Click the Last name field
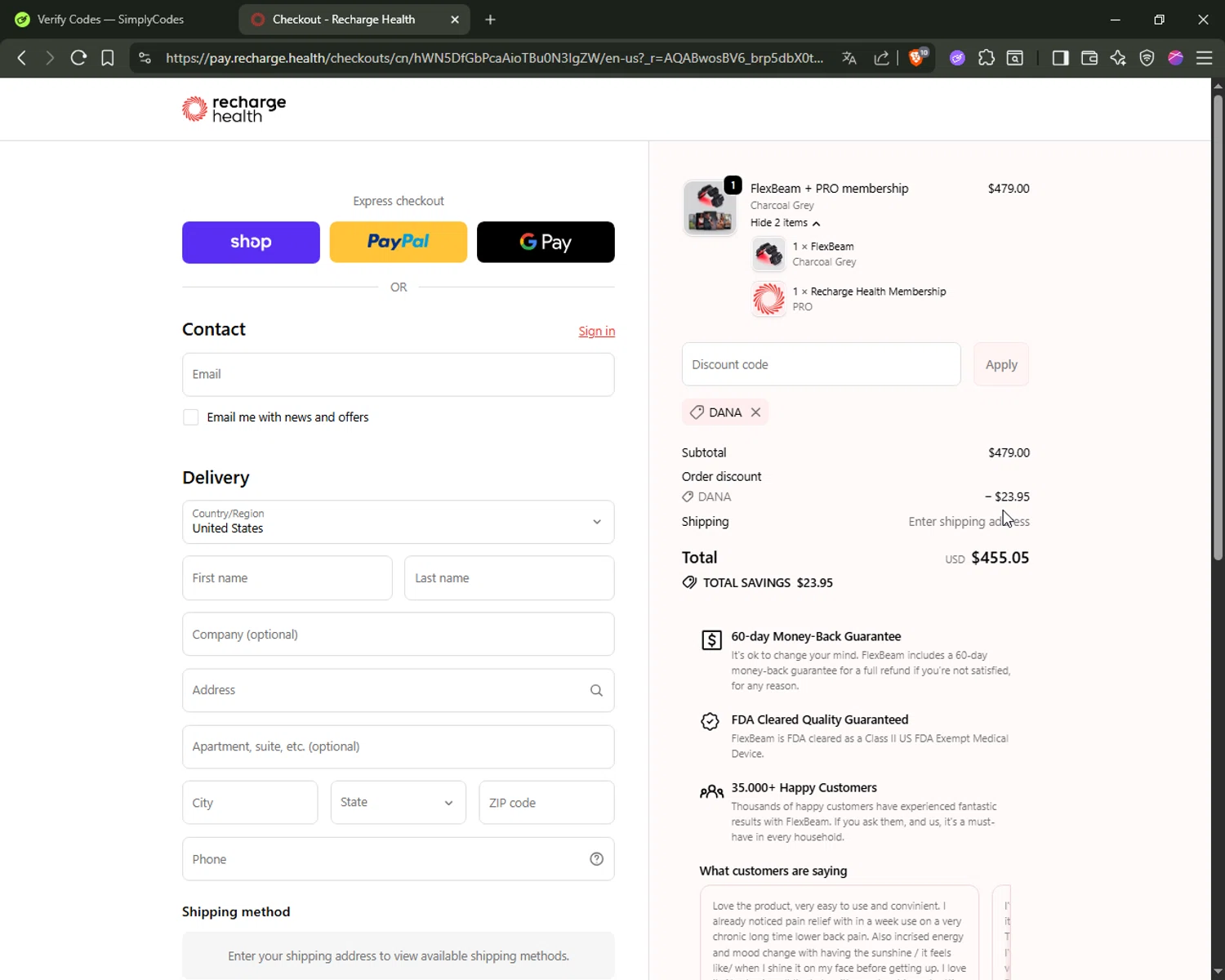 point(509,578)
